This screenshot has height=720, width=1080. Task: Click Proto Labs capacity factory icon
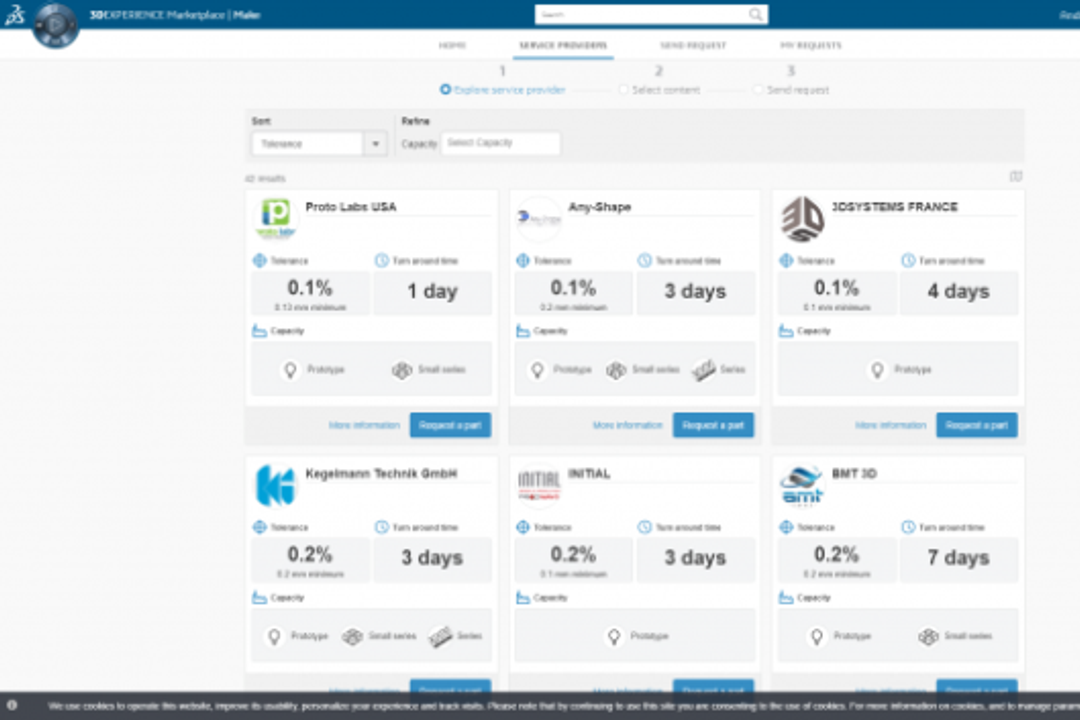tap(259, 331)
